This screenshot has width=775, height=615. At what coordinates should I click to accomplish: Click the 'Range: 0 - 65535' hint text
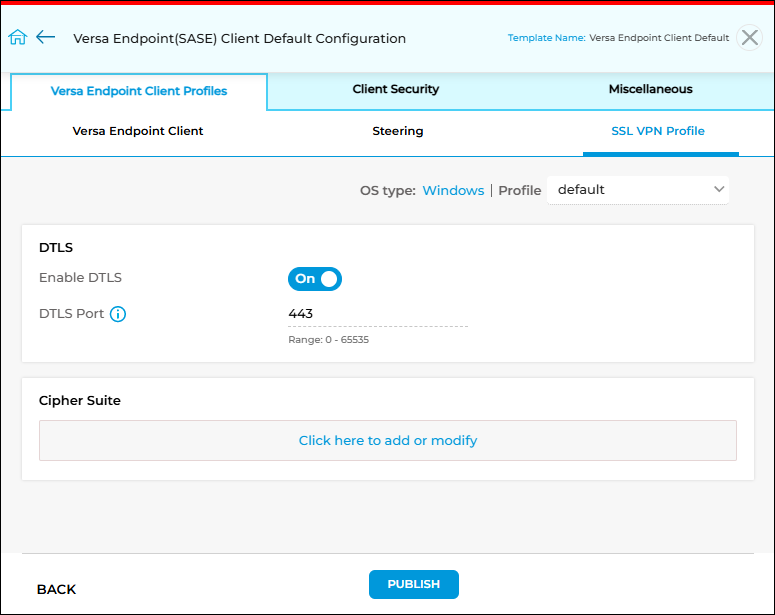point(329,340)
